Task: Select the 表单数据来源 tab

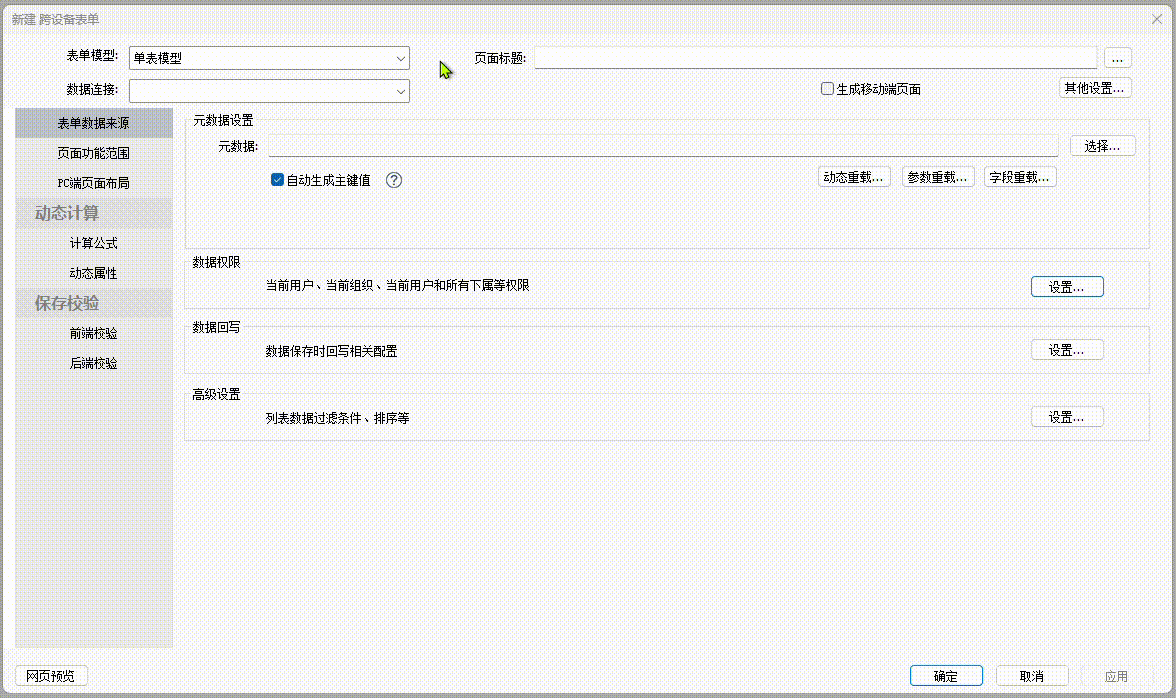Action: (93, 123)
